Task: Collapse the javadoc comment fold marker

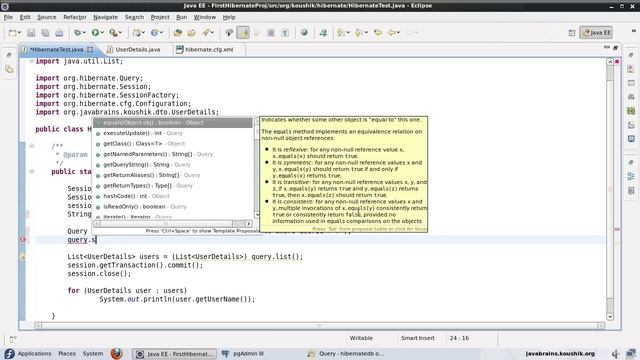Action: coord(32,146)
